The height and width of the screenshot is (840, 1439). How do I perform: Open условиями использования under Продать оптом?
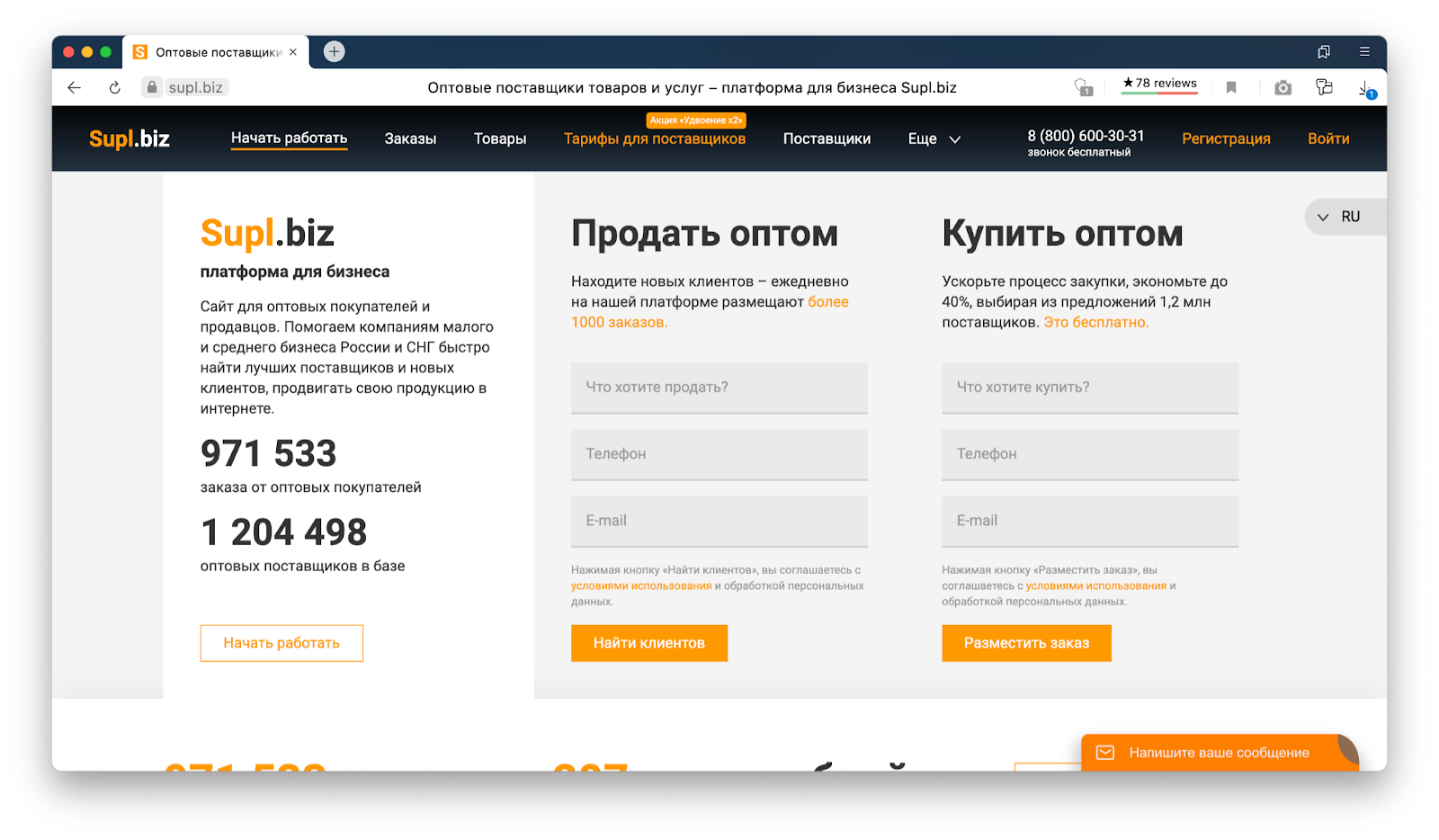(x=641, y=585)
